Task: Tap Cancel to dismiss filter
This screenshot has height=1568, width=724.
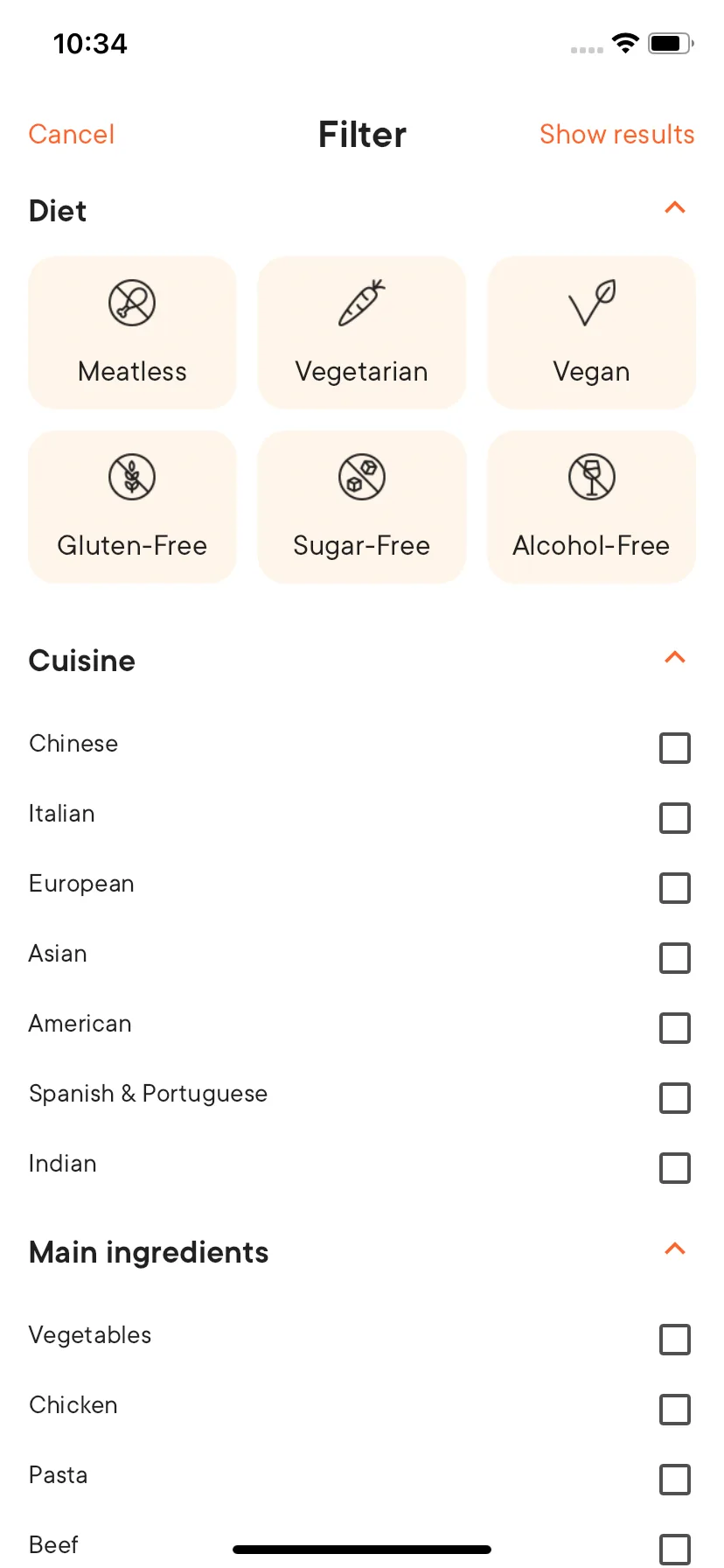Action: click(x=72, y=134)
